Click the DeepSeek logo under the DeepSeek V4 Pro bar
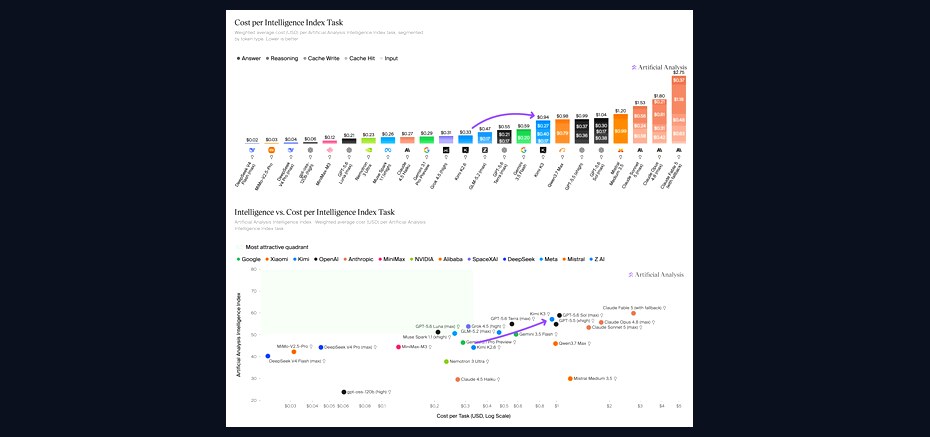The image size is (930, 437). (291, 150)
